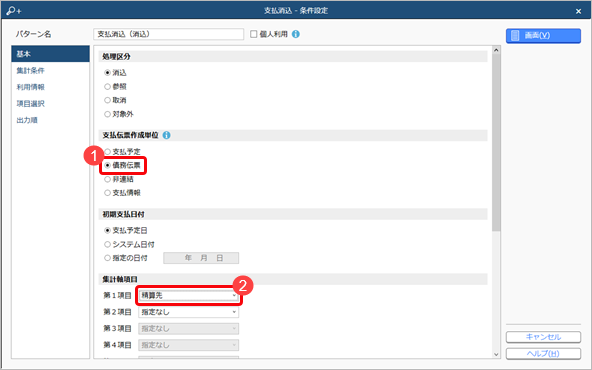Switch to the 利用情報 tab
This screenshot has height=370, width=592.
tap(50, 87)
